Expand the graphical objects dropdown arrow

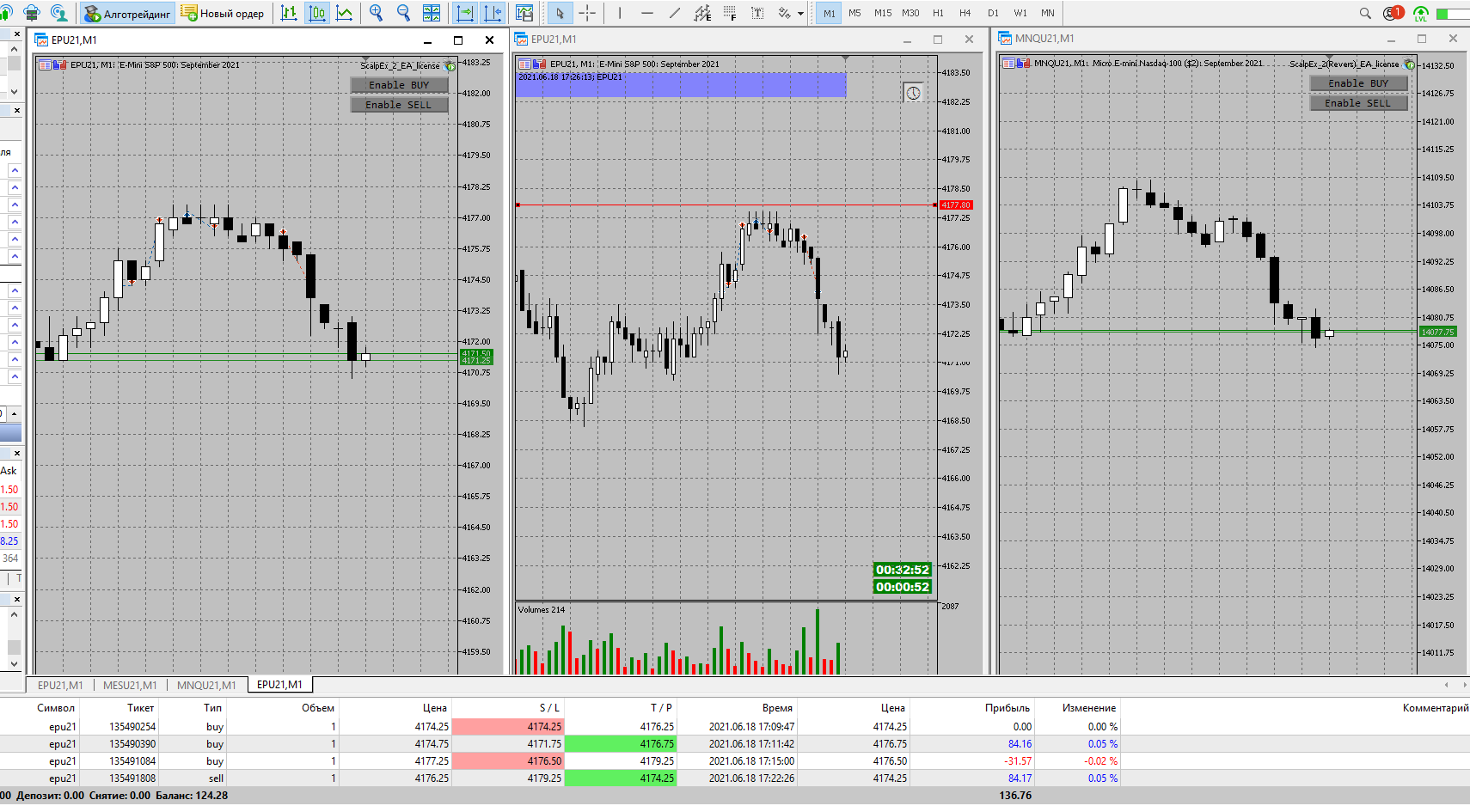coord(801,14)
